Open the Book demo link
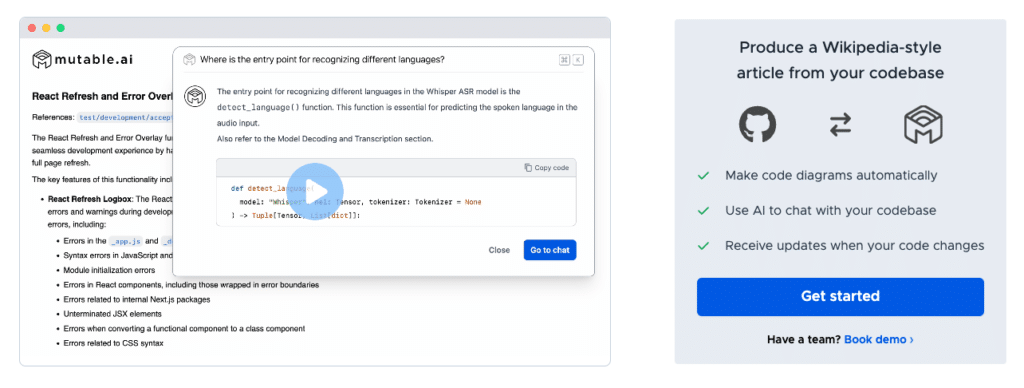This screenshot has width=1024, height=388. tap(878, 340)
